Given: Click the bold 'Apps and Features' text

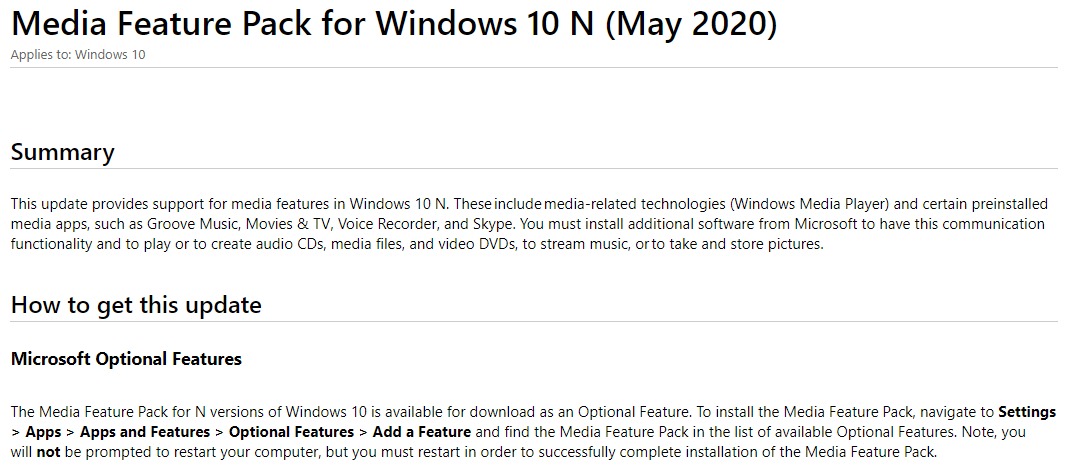Looking at the screenshot, I should click(x=146, y=432).
